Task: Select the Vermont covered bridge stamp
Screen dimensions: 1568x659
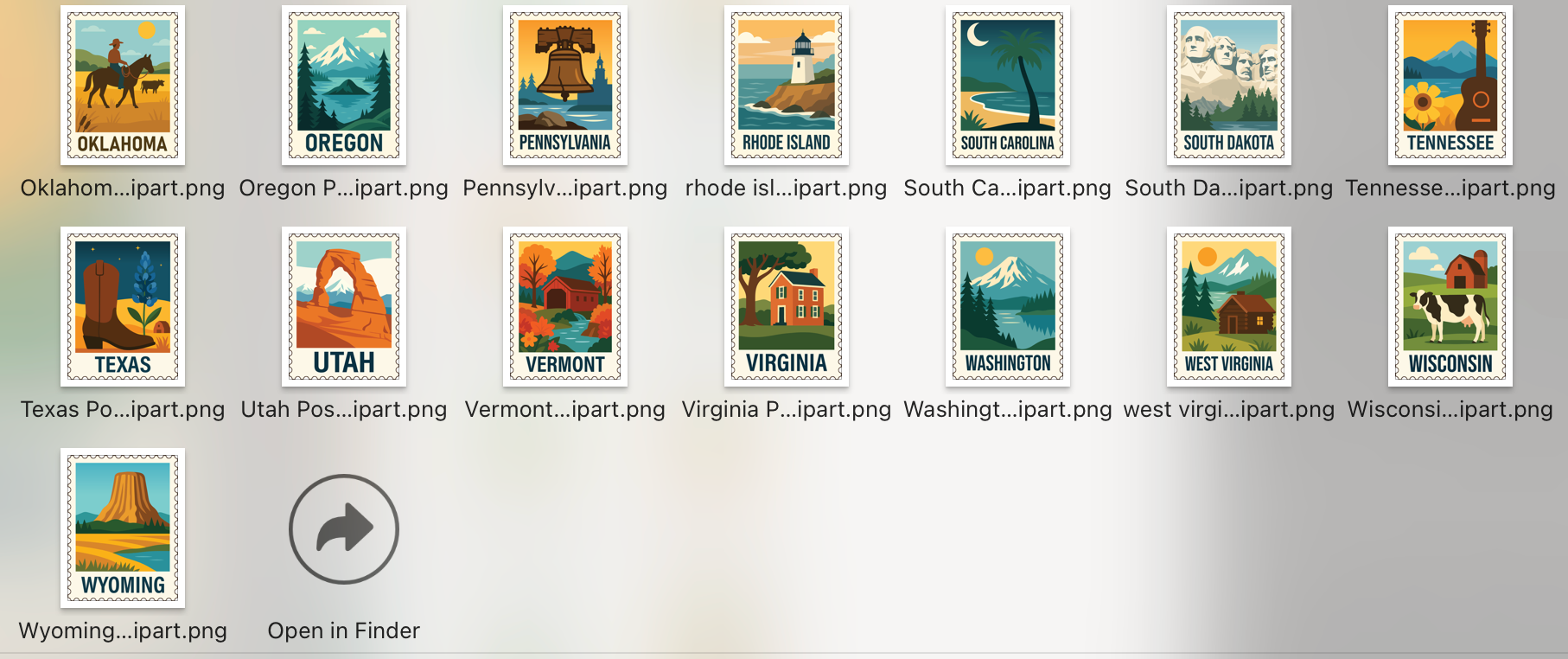Action: pyautogui.click(x=565, y=306)
